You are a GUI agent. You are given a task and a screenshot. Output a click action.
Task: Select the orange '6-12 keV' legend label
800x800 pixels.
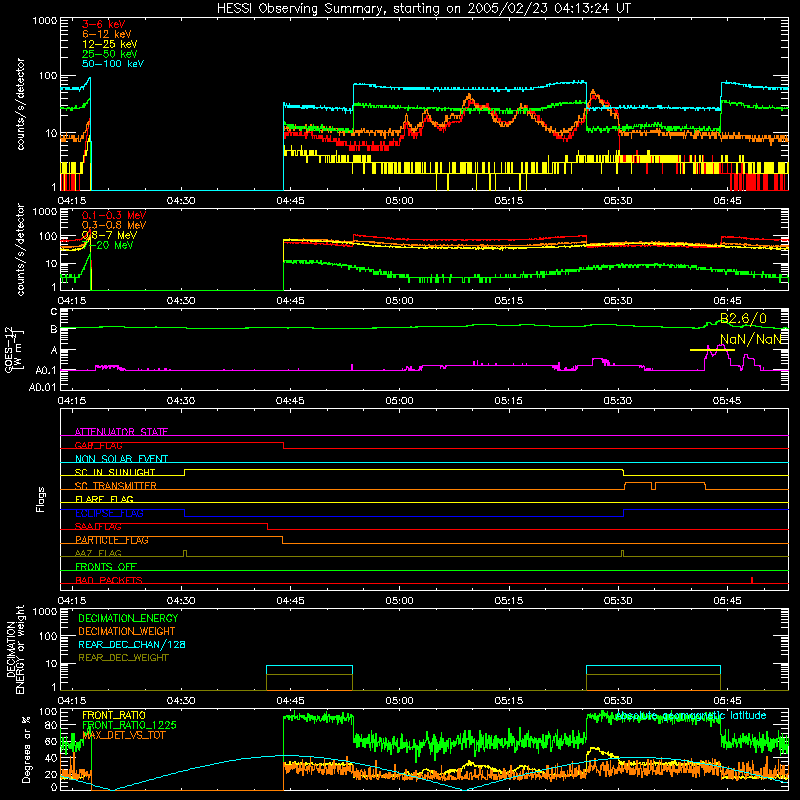107,34
